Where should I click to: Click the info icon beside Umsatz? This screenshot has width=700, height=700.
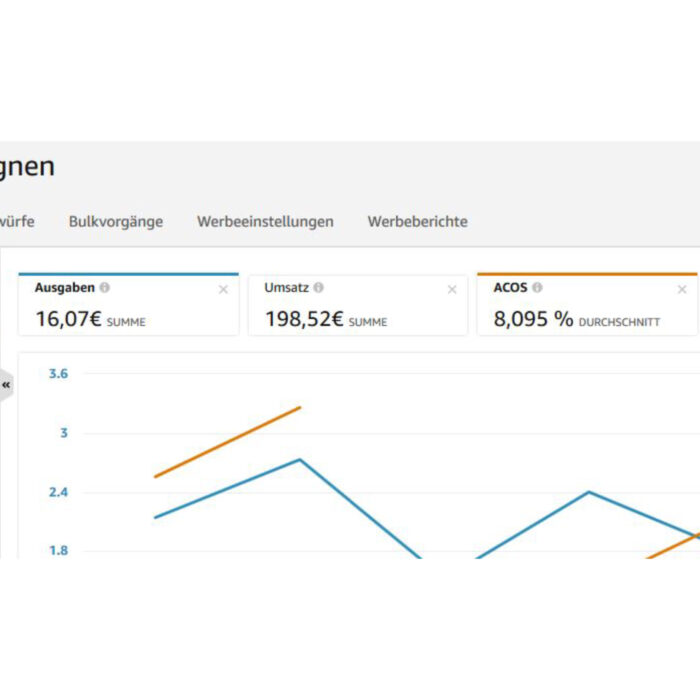(318, 288)
